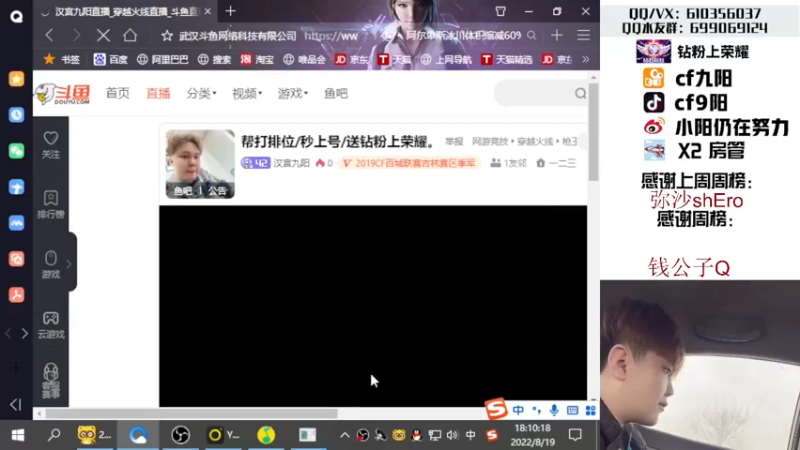Expand the 视频 dropdown menu
The image size is (800, 450).
247,93
